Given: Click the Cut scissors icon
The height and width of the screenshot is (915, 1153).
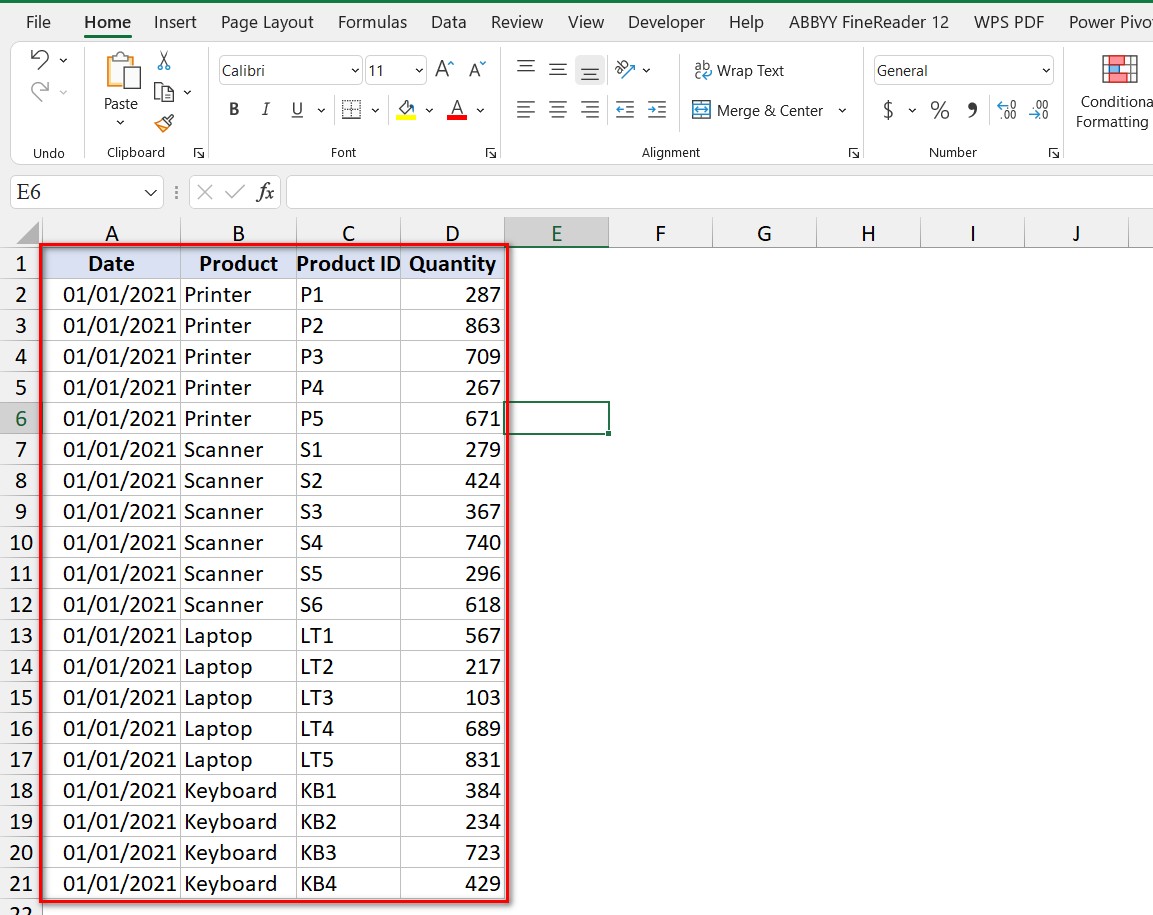Looking at the screenshot, I should point(164,62).
